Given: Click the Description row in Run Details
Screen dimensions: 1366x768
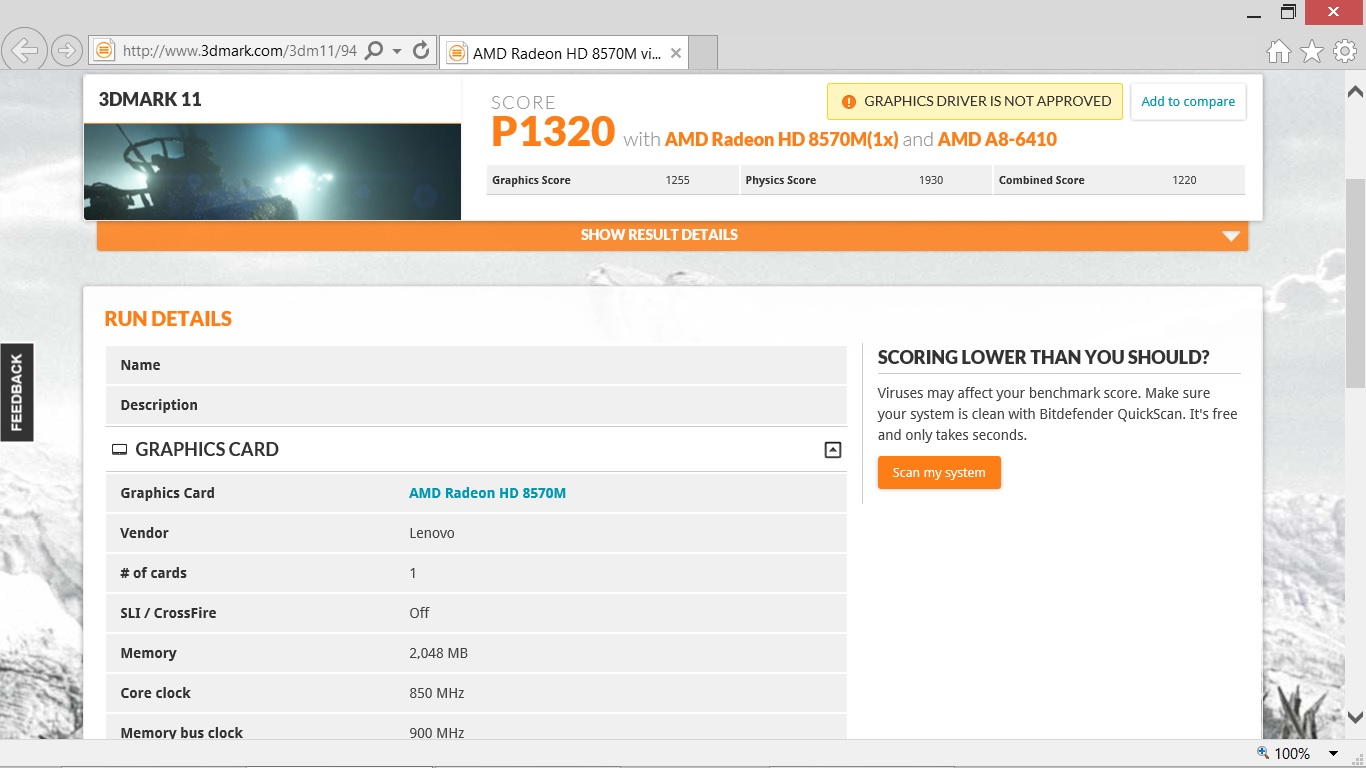Looking at the screenshot, I should click(476, 405).
